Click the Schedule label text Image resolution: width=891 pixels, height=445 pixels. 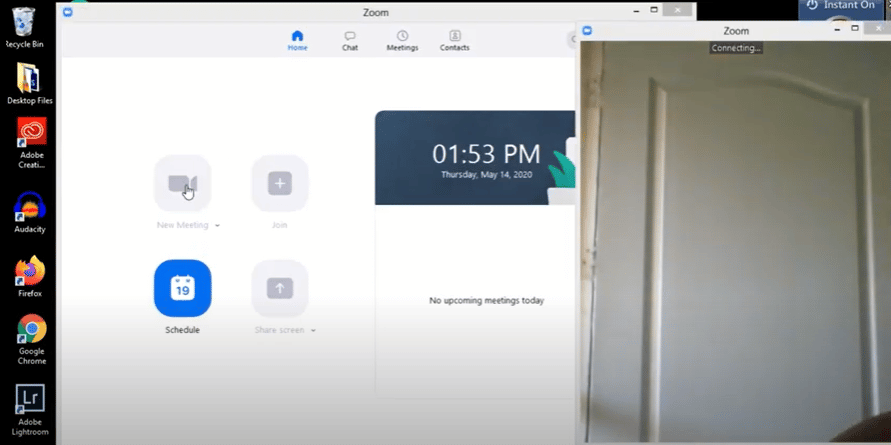[182, 330]
